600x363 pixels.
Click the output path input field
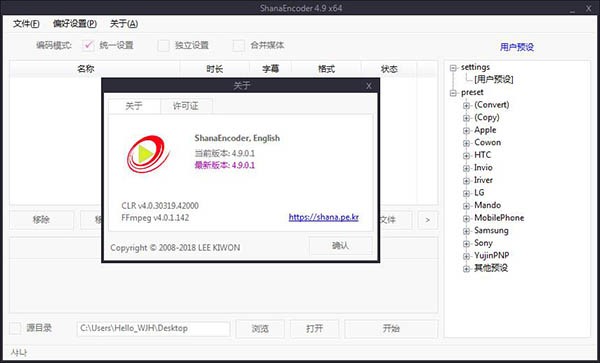(153, 329)
